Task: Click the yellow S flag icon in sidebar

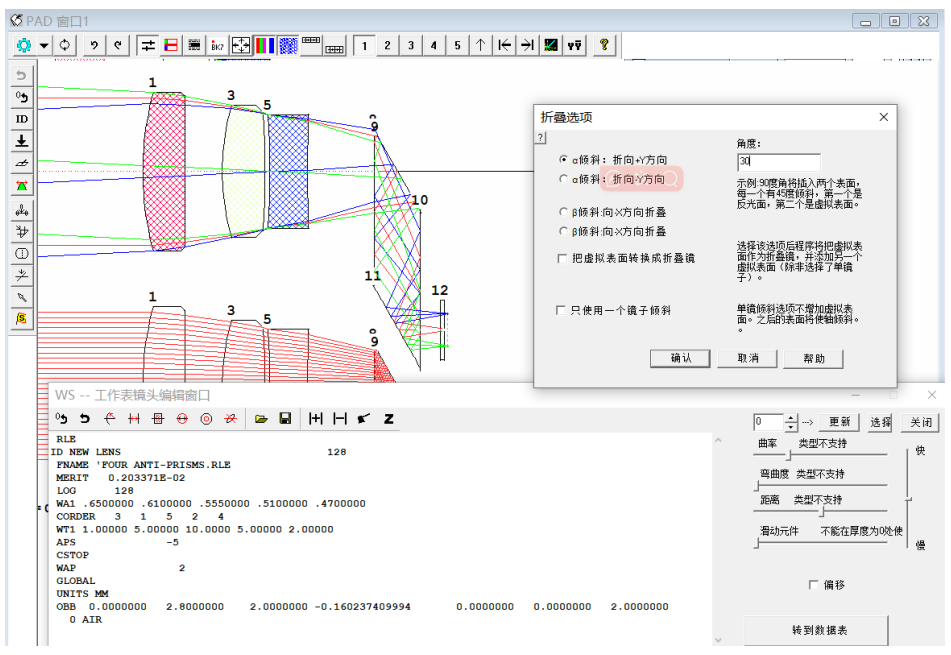Action: [x=22, y=318]
